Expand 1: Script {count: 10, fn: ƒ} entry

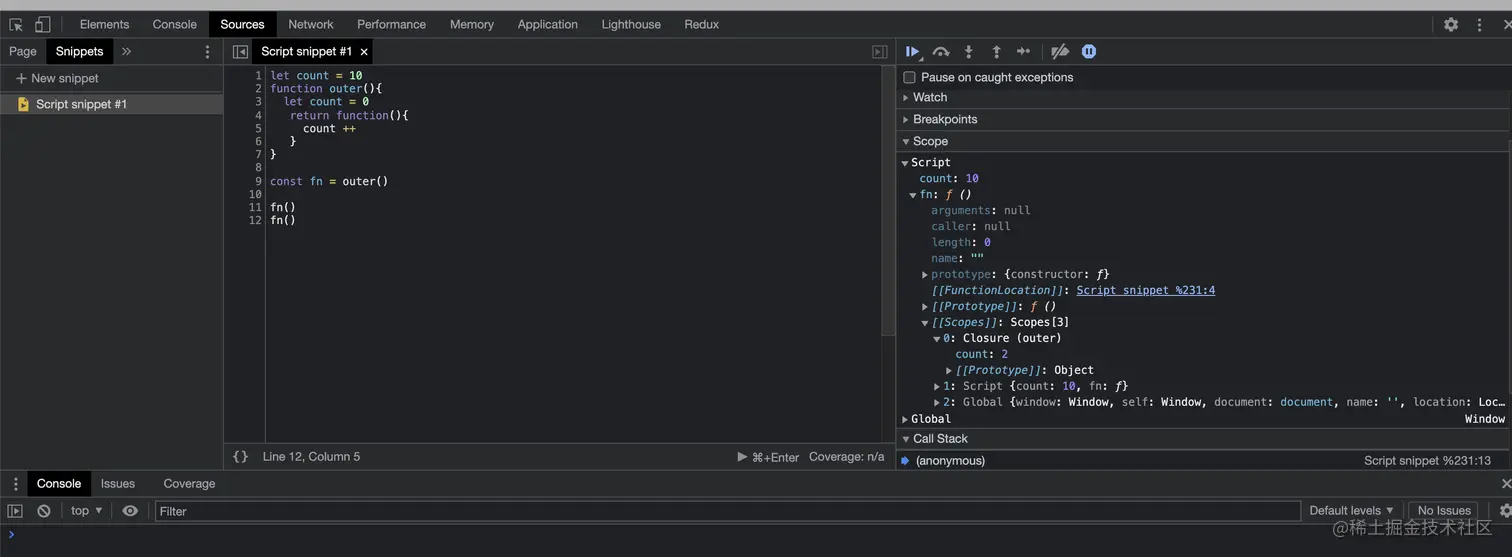coord(937,387)
